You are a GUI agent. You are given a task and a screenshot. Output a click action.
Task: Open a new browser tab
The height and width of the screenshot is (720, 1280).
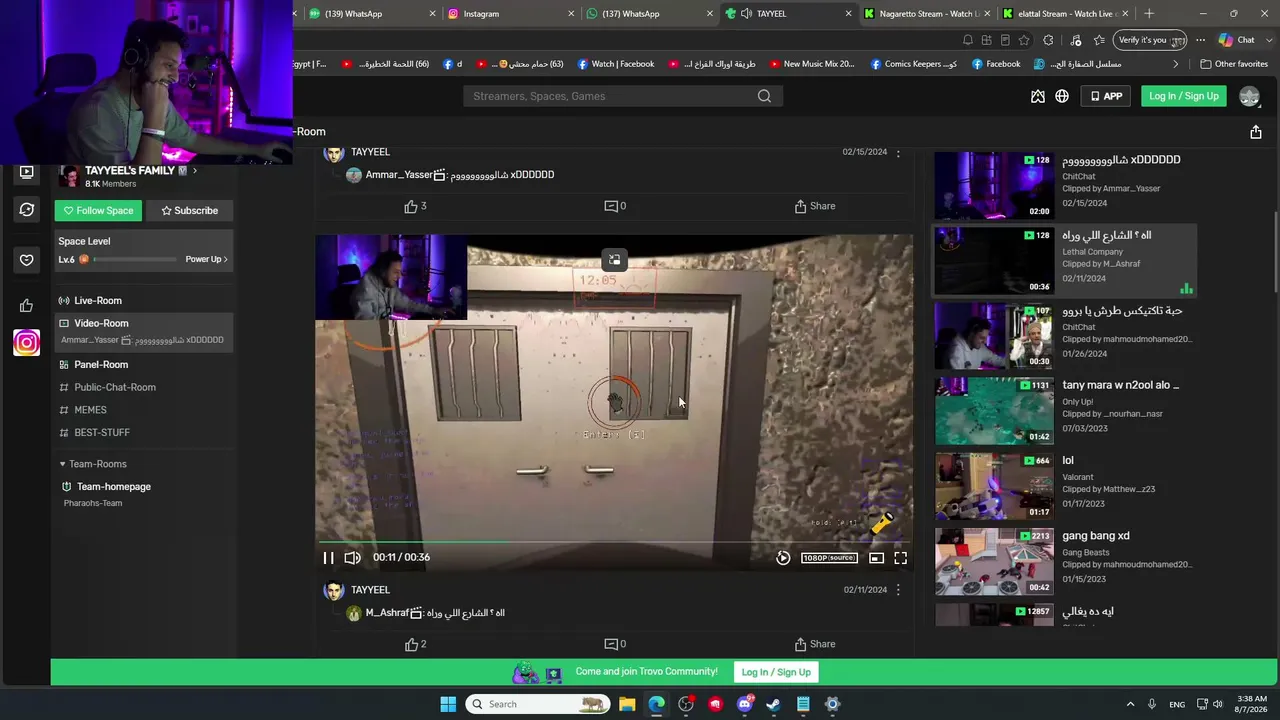tap(1149, 14)
